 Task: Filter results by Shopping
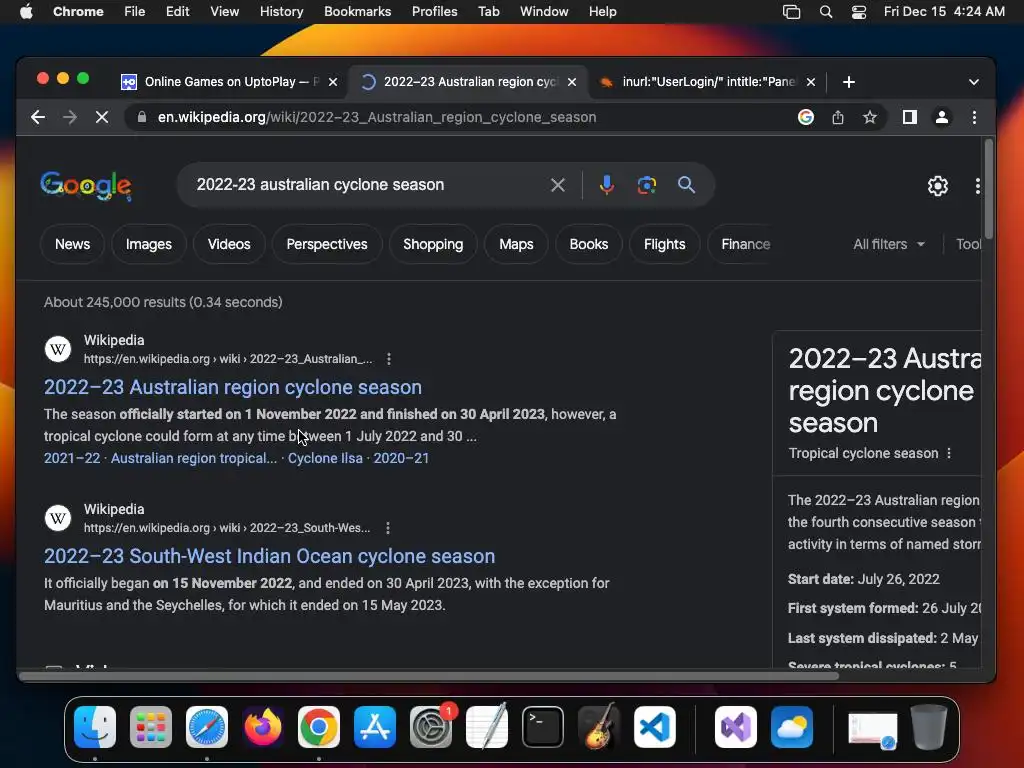pyautogui.click(x=433, y=244)
